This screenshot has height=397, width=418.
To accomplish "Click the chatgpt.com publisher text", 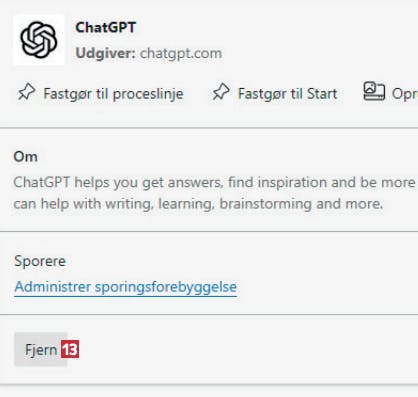I will (181, 53).
